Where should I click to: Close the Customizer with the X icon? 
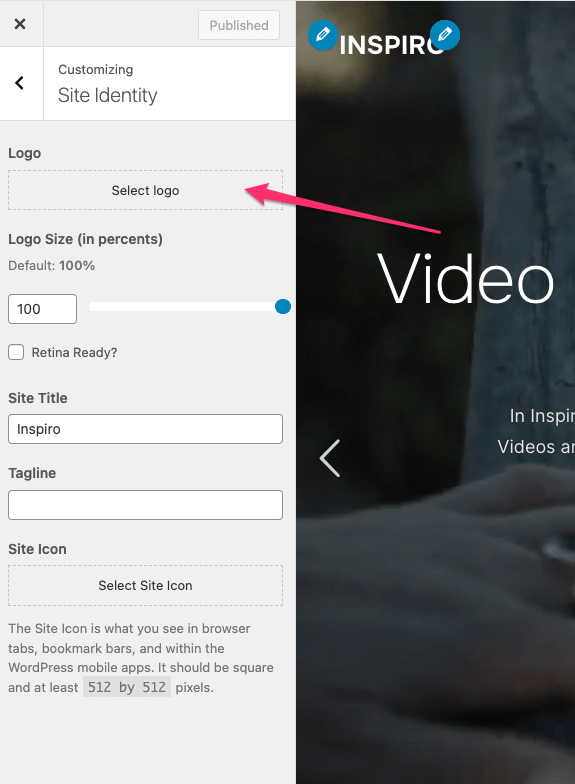tap(20, 24)
